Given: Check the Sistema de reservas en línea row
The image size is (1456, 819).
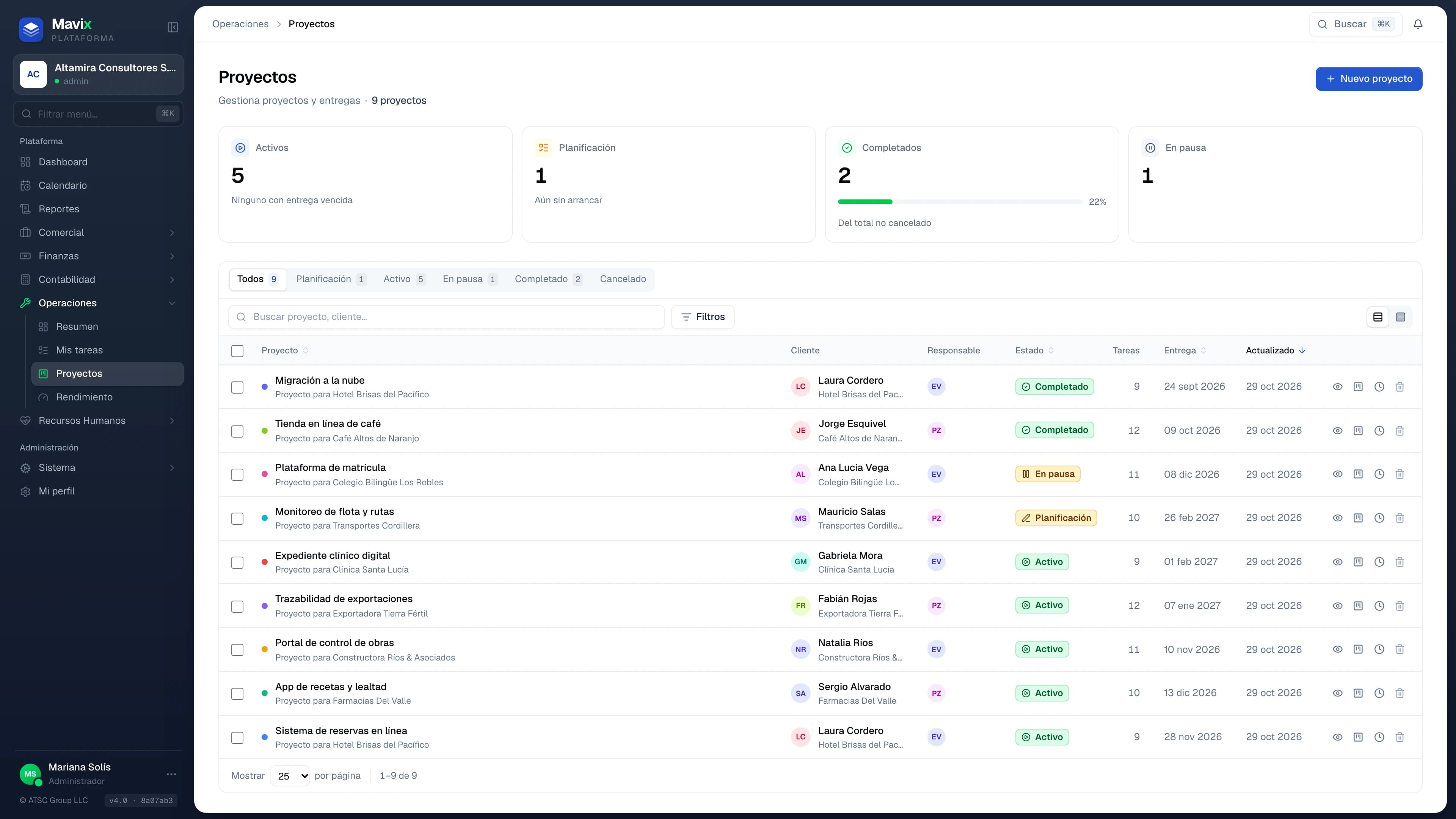Looking at the screenshot, I should 237,737.
